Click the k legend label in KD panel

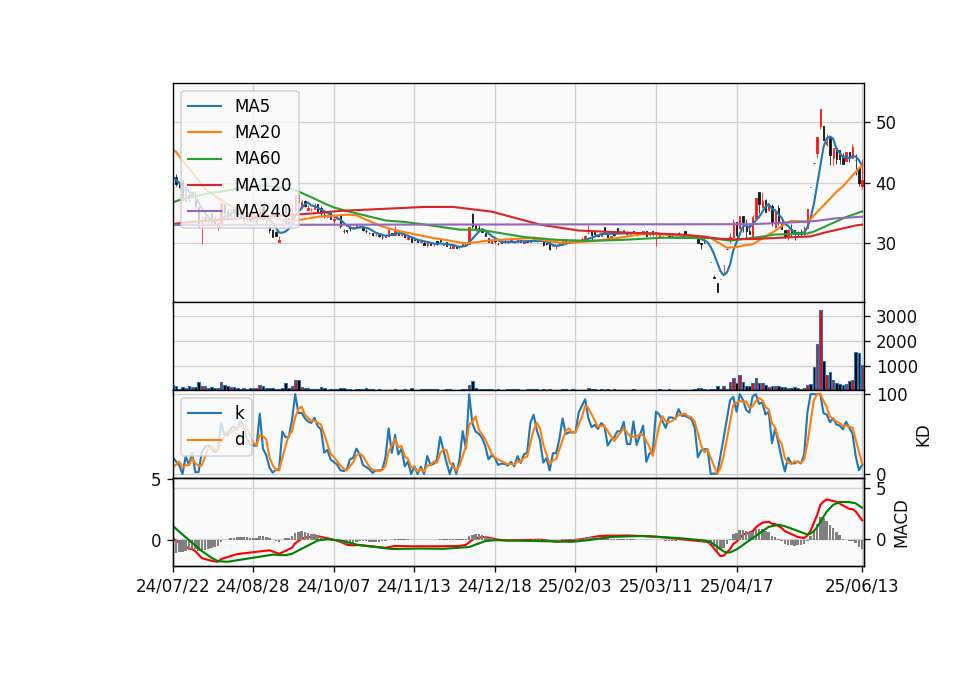pyautogui.click(x=239, y=413)
